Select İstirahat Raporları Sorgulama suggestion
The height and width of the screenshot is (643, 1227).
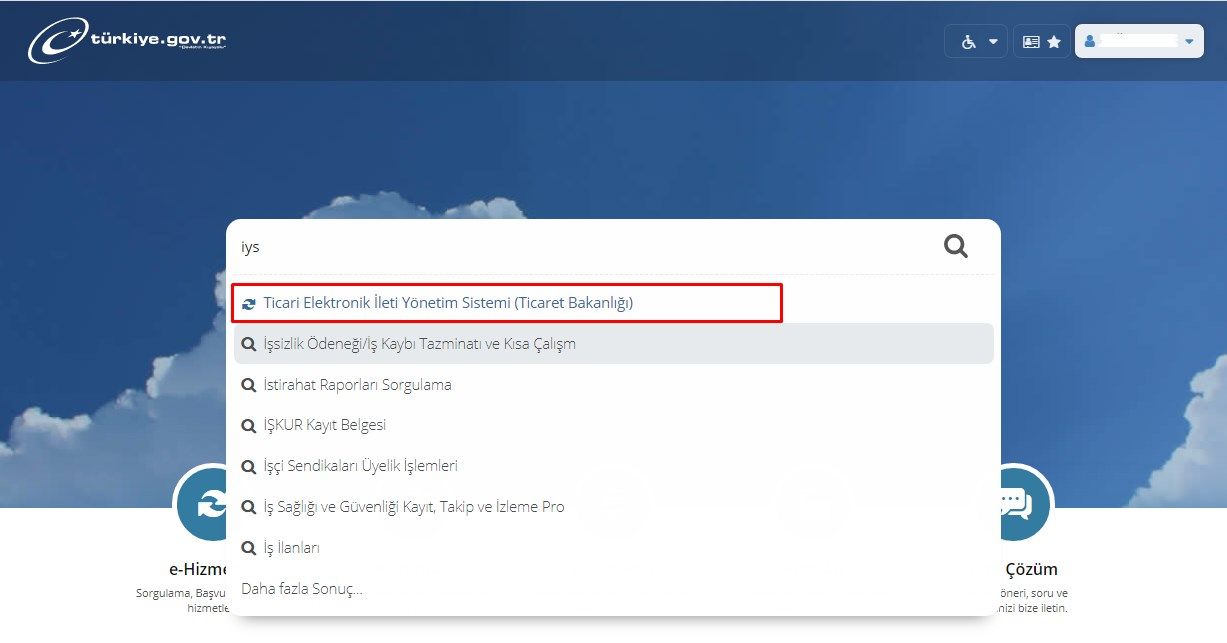tap(613, 384)
